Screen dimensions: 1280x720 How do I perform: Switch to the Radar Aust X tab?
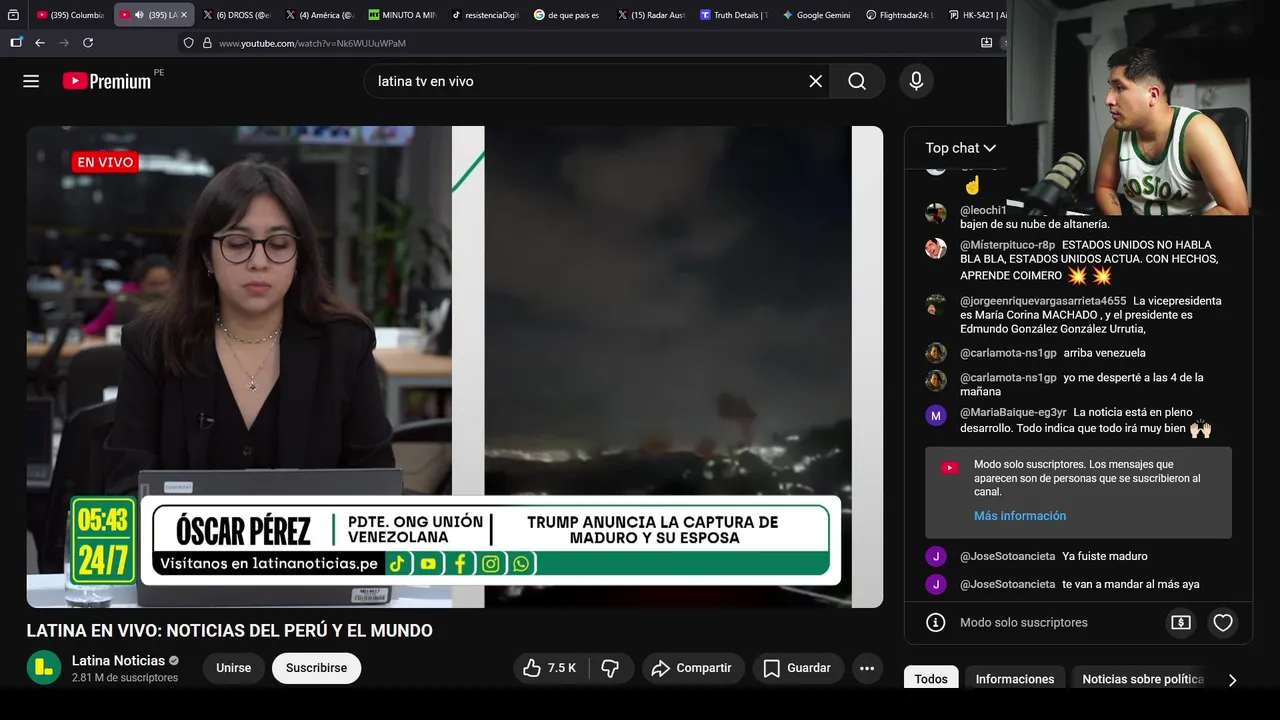(650, 15)
